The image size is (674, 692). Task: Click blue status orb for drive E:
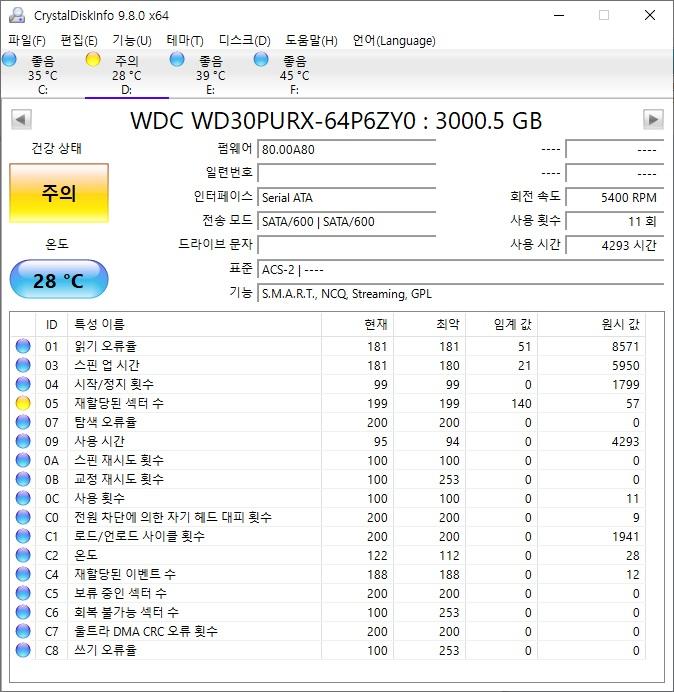[x=177, y=59]
